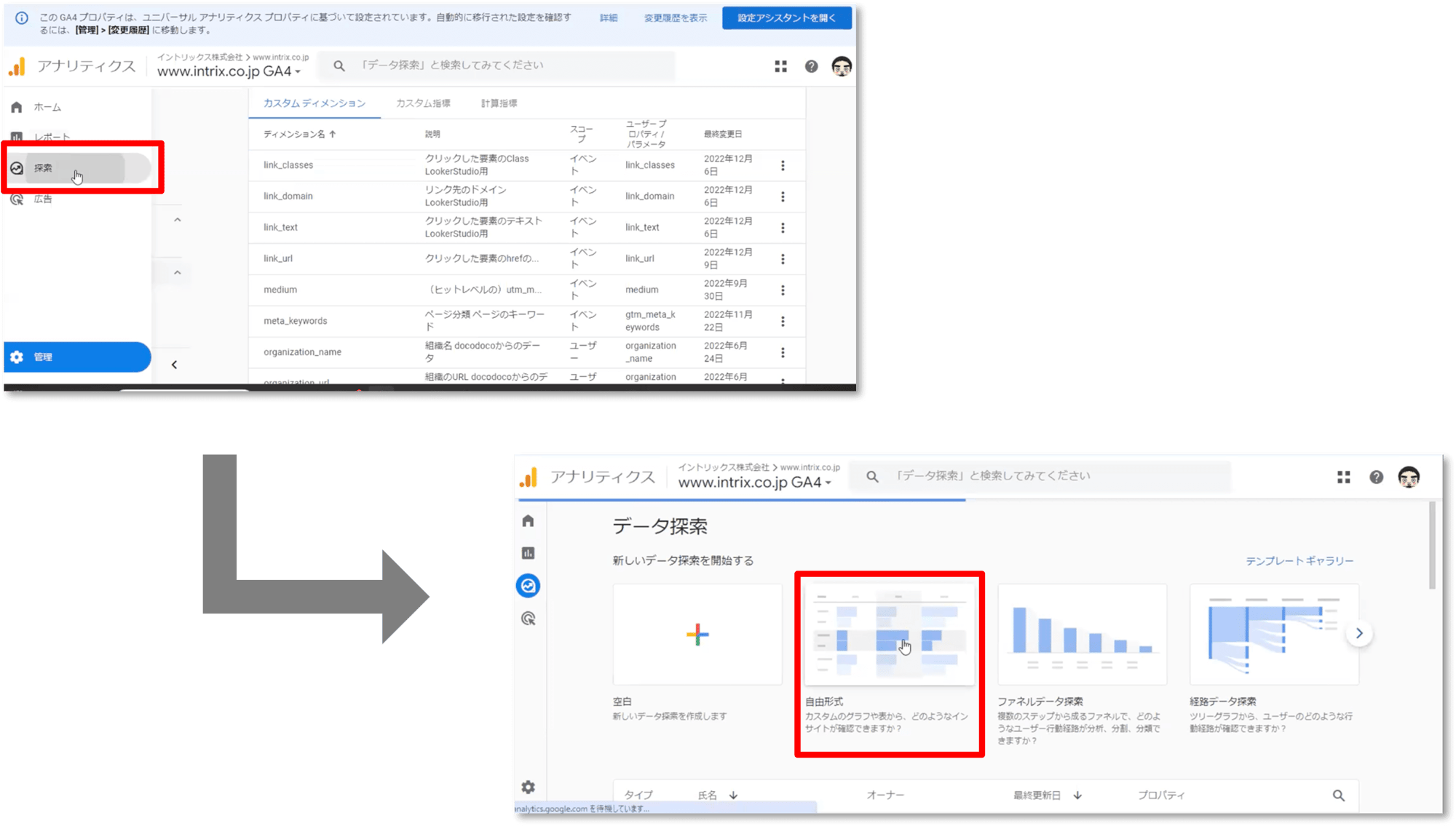Sort explorations by 最終更新日 column
Screen dimensions: 1456x826
click(1048, 795)
